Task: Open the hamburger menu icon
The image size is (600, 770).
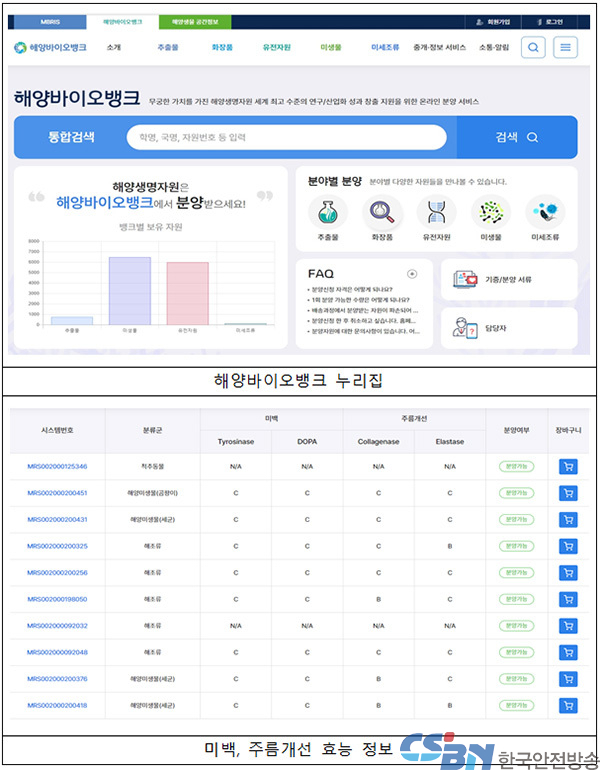Action: tap(565, 48)
